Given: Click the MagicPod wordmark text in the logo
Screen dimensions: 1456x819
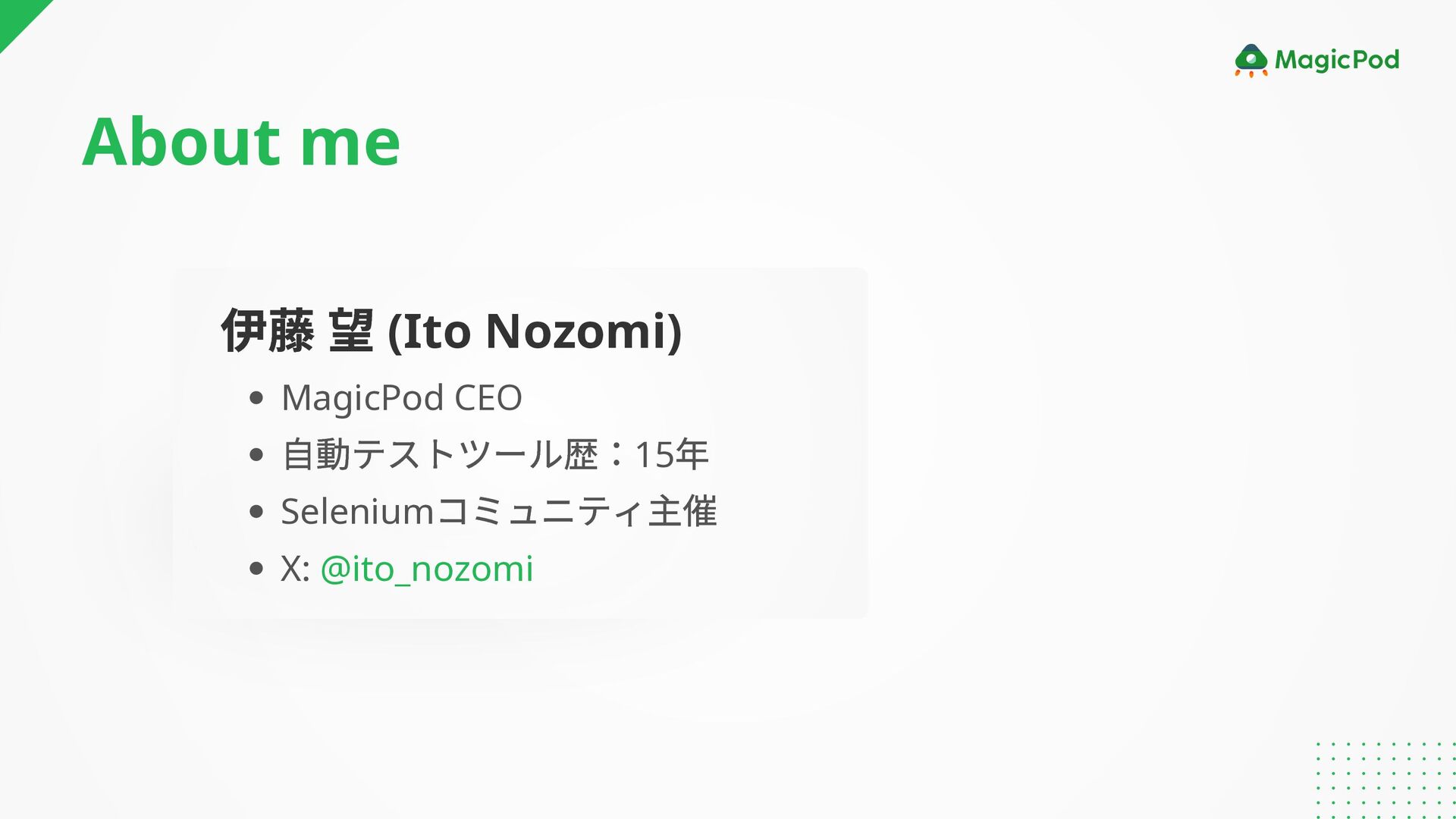Looking at the screenshot, I should (x=1337, y=60).
